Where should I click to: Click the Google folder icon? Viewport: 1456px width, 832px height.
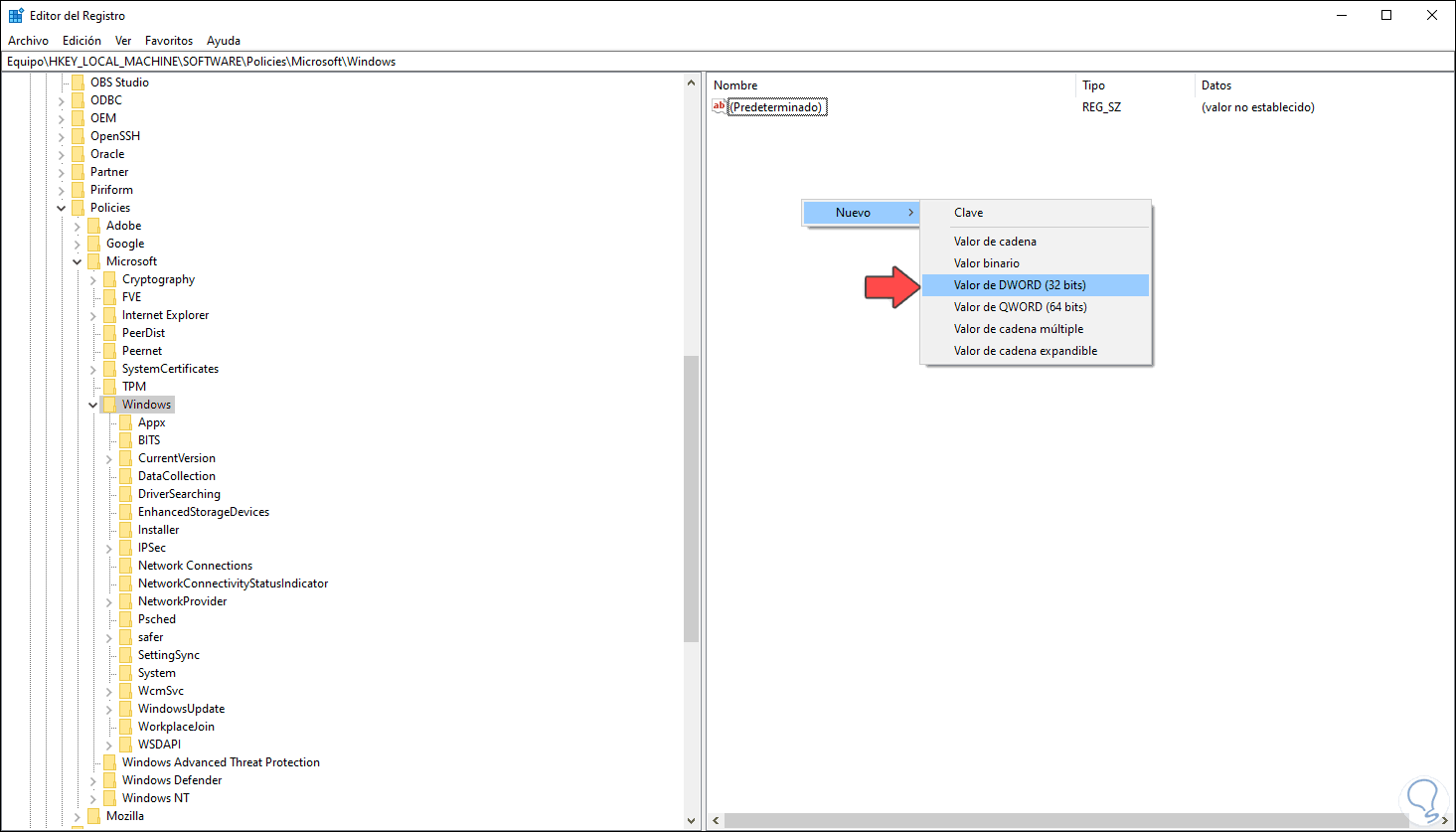pyautogui.click(x=94, y=244)
